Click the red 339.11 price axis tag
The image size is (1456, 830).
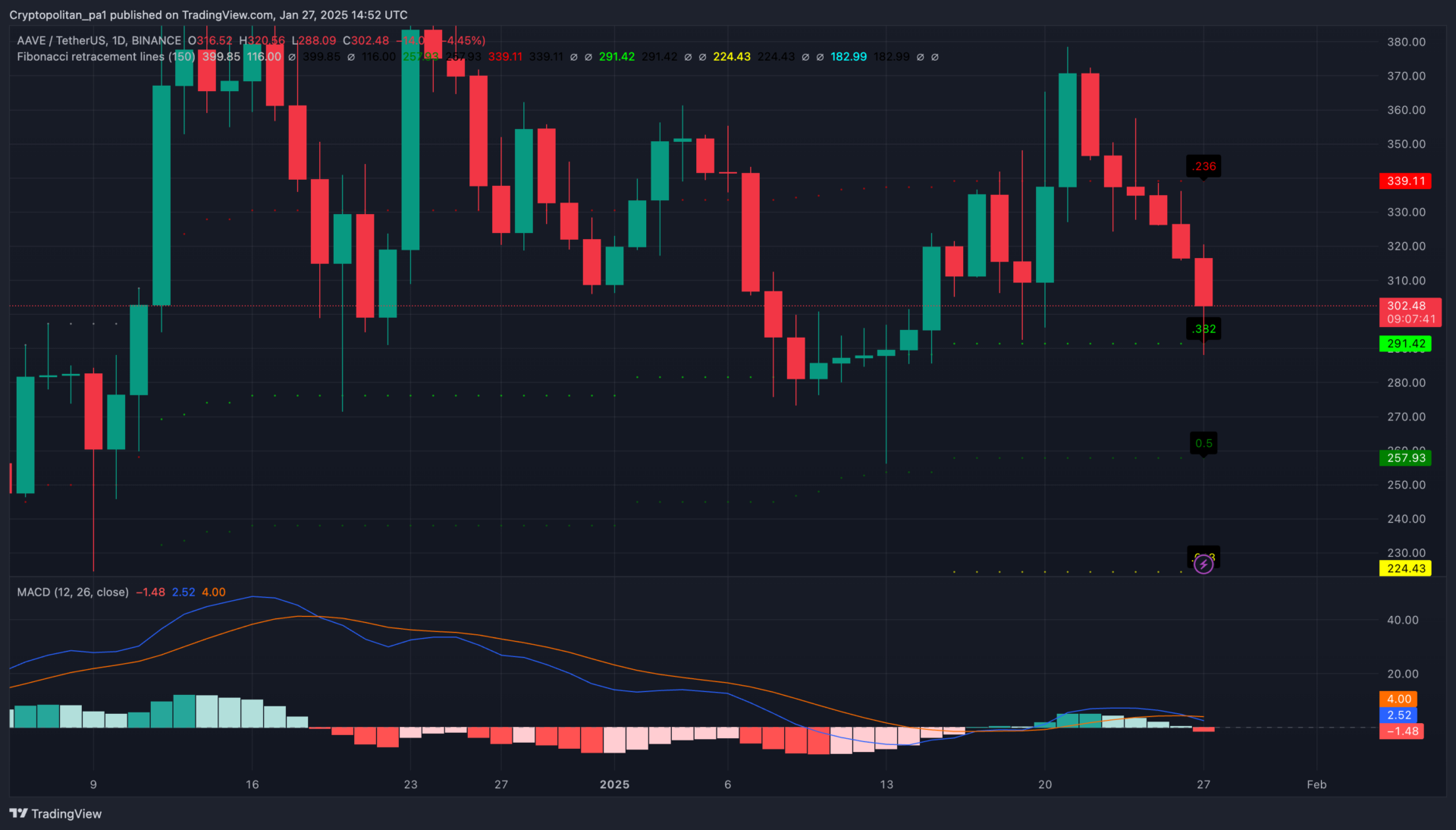pyautogui.click(x=1405, y=181)
